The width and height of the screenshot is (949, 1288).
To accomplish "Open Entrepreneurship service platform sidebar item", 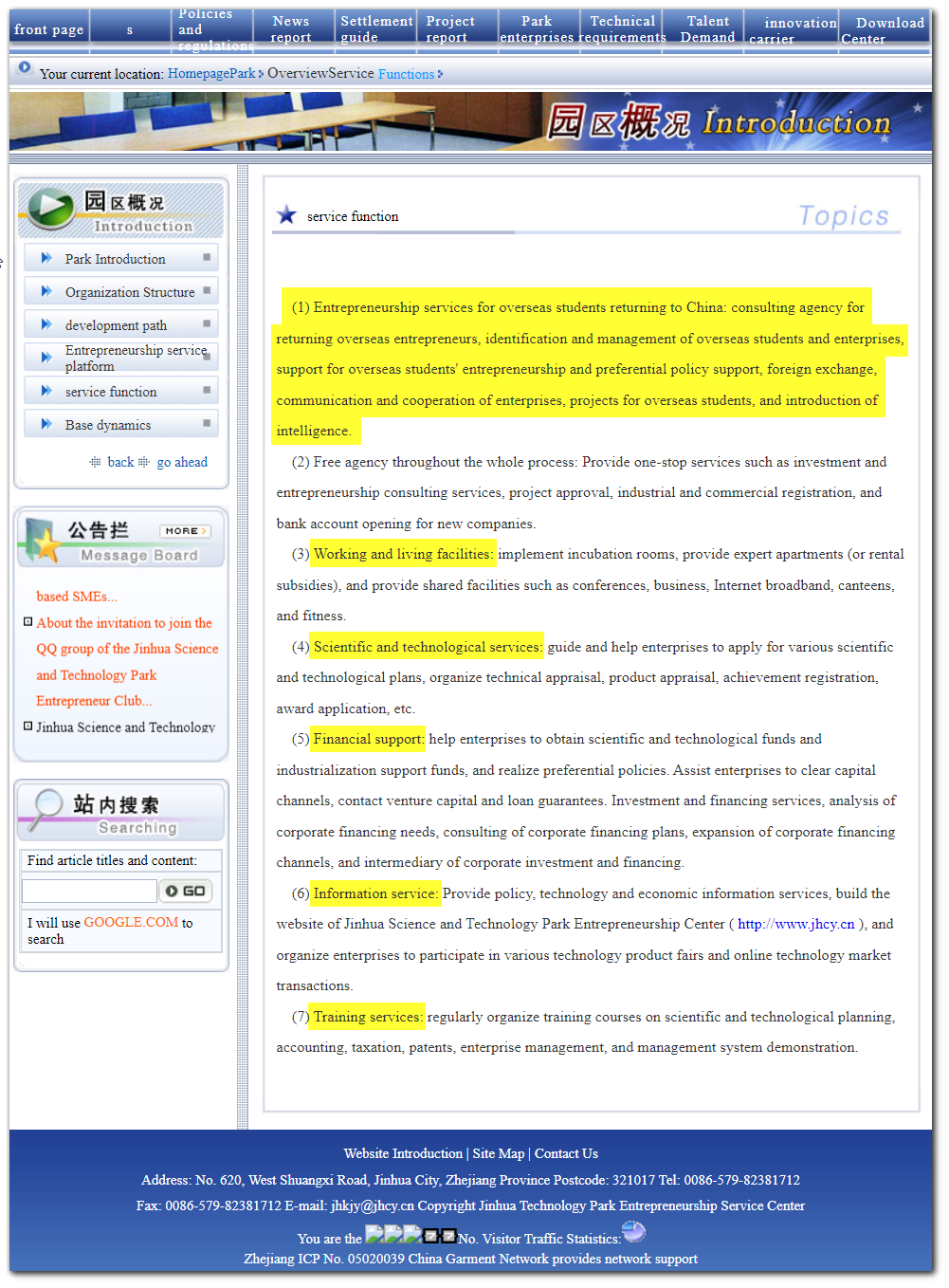I will (136, 358).
